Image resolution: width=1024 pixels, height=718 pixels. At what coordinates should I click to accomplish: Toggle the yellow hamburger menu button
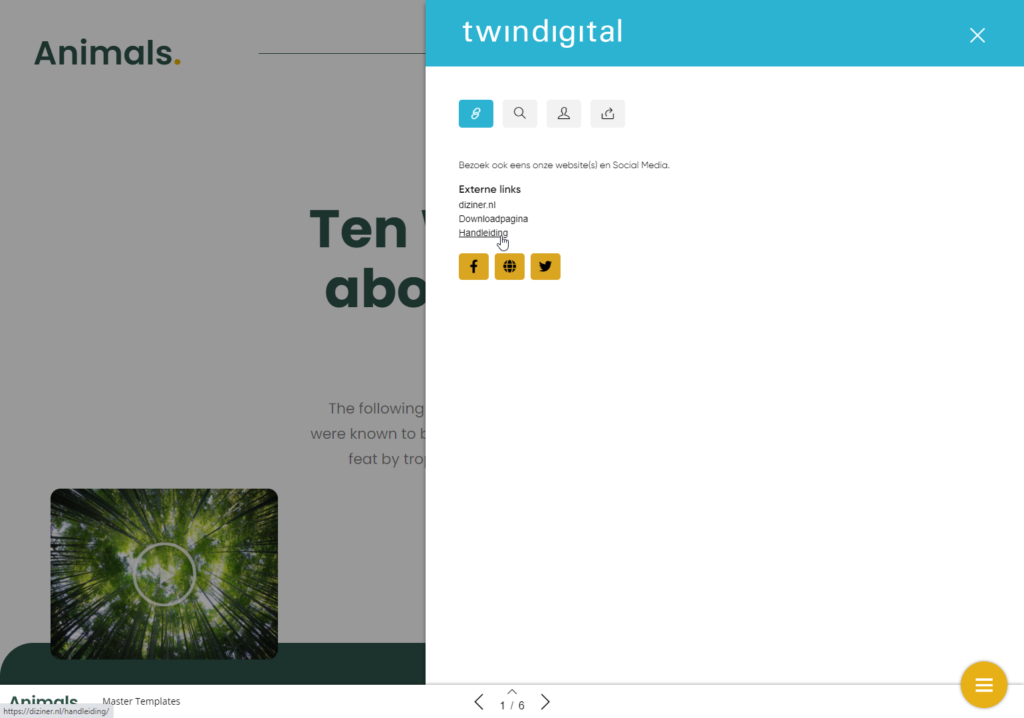[x=984, y=685]
